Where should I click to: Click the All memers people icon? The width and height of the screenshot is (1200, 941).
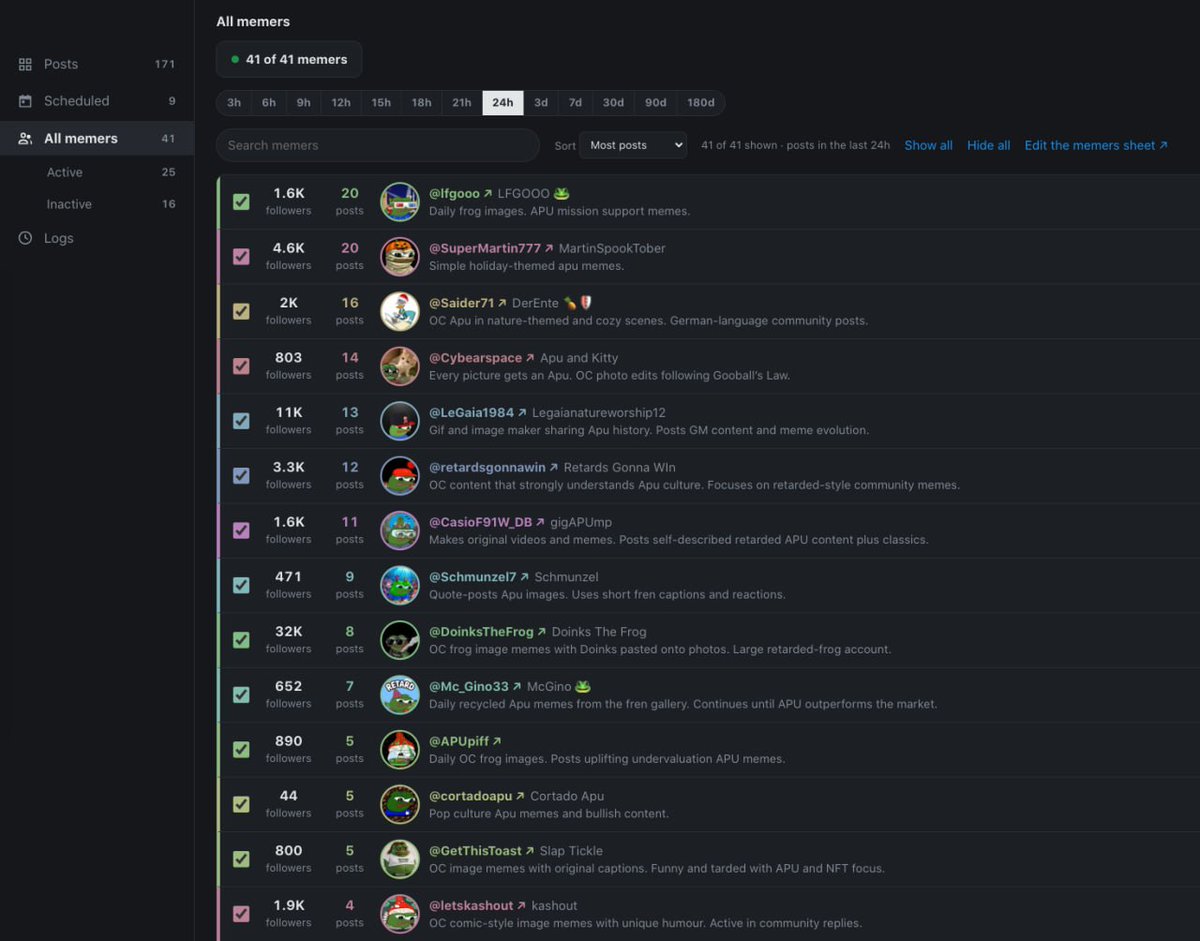(25, 138)
